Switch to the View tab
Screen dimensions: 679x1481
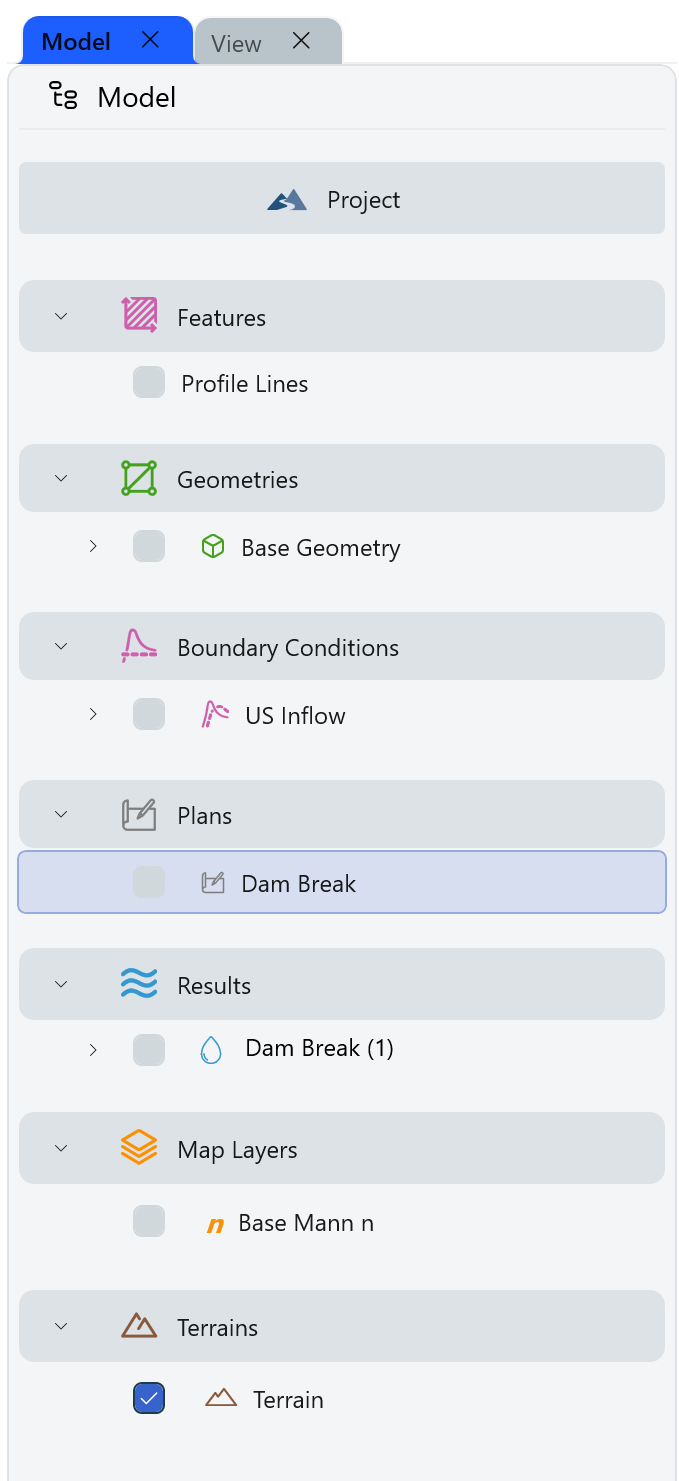coord(237,43)
